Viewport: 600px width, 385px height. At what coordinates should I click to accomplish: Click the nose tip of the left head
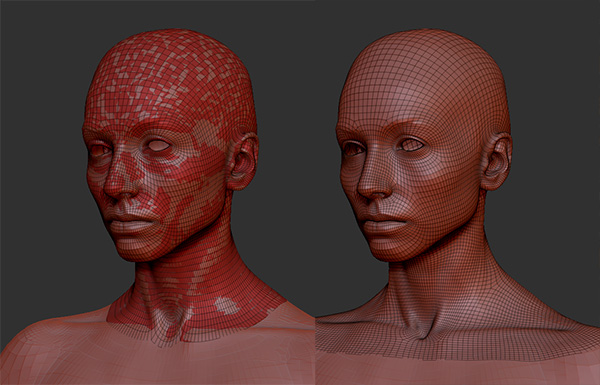(x=118, y=189)
